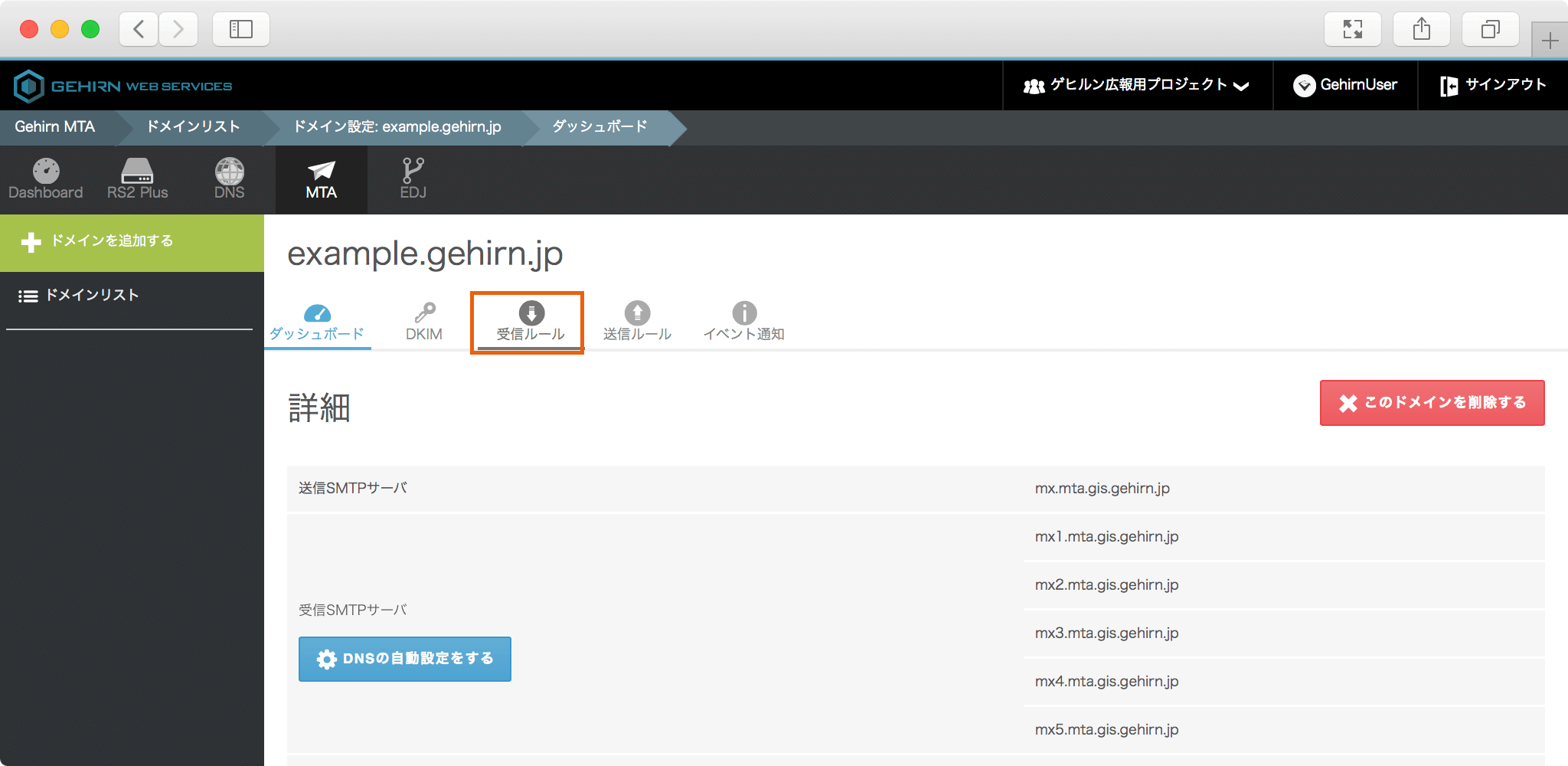Expand the ゲヒルン広報用プロジェクト project dropdown
This screenshot has width=1568, height=766.
point(1137,85)
